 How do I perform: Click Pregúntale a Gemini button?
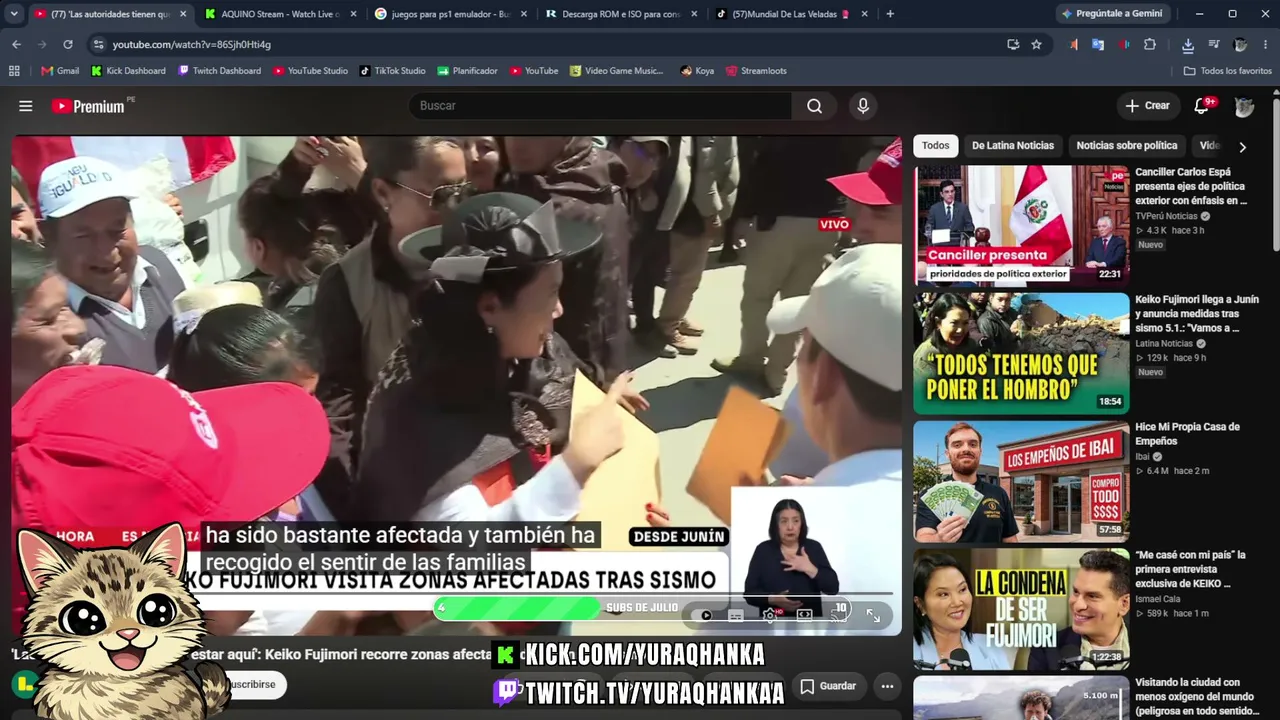click(x=1112, y=14)
